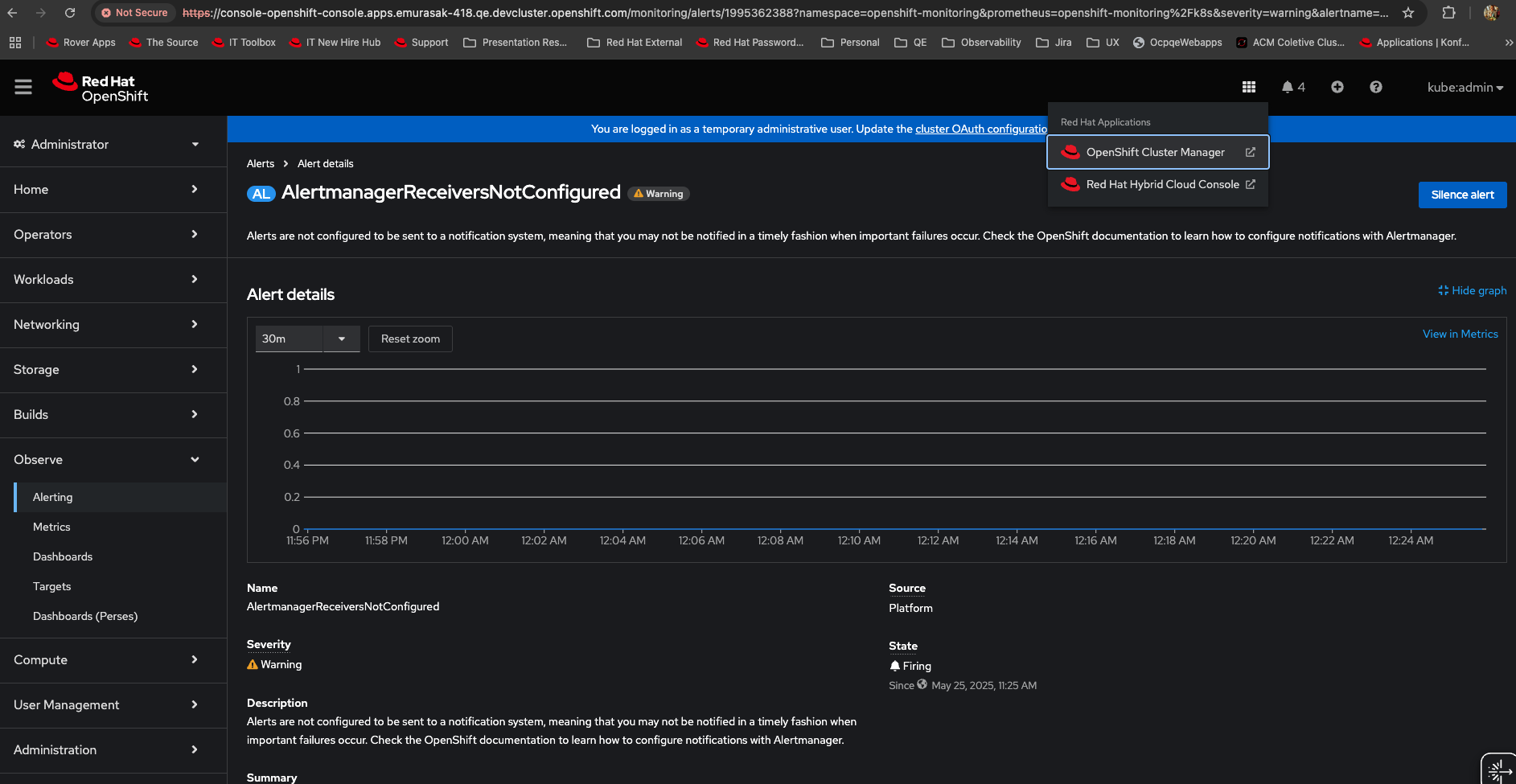The height and width of the screenshot is (784, 1516).
Task: Open browser extensions puzzle icon
Action: (1448, 13)
